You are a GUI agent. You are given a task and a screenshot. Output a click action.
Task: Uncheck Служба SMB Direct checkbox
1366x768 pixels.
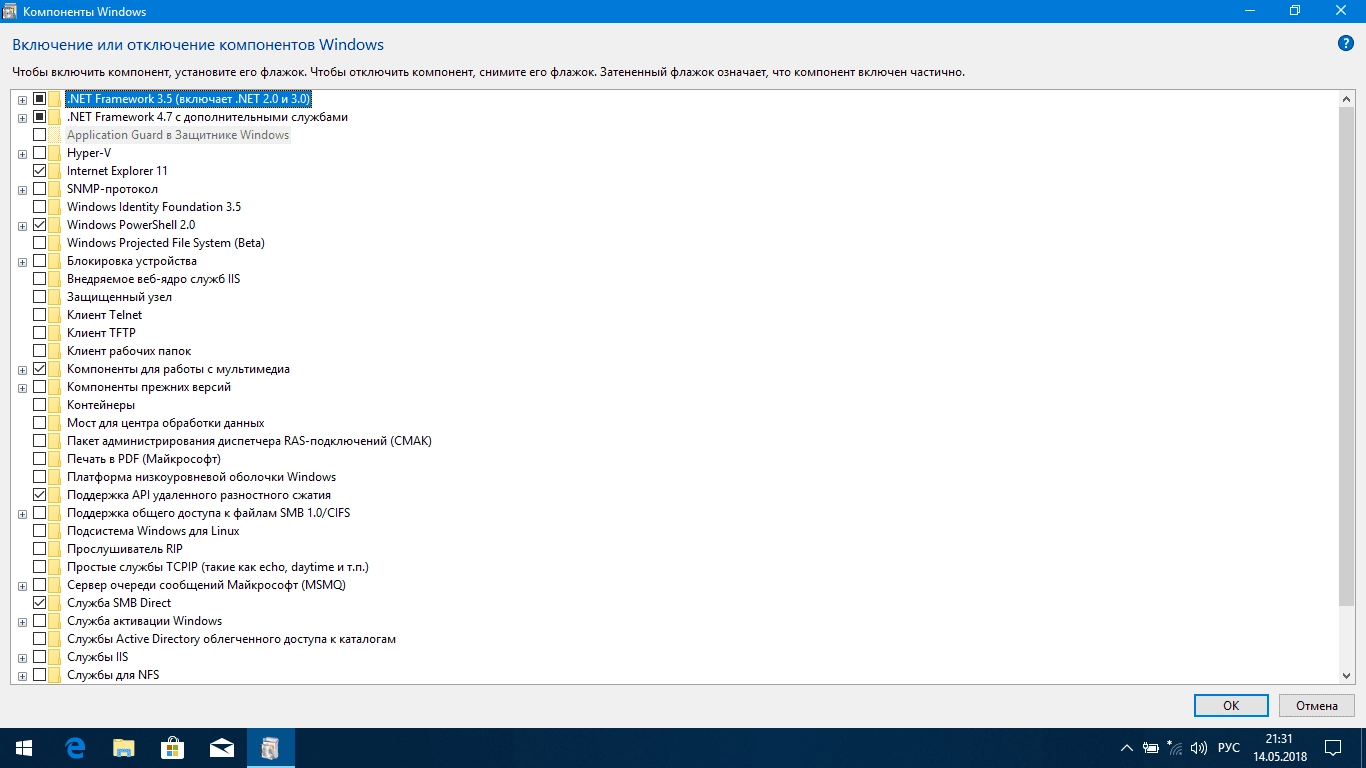[x=40, y=603]
